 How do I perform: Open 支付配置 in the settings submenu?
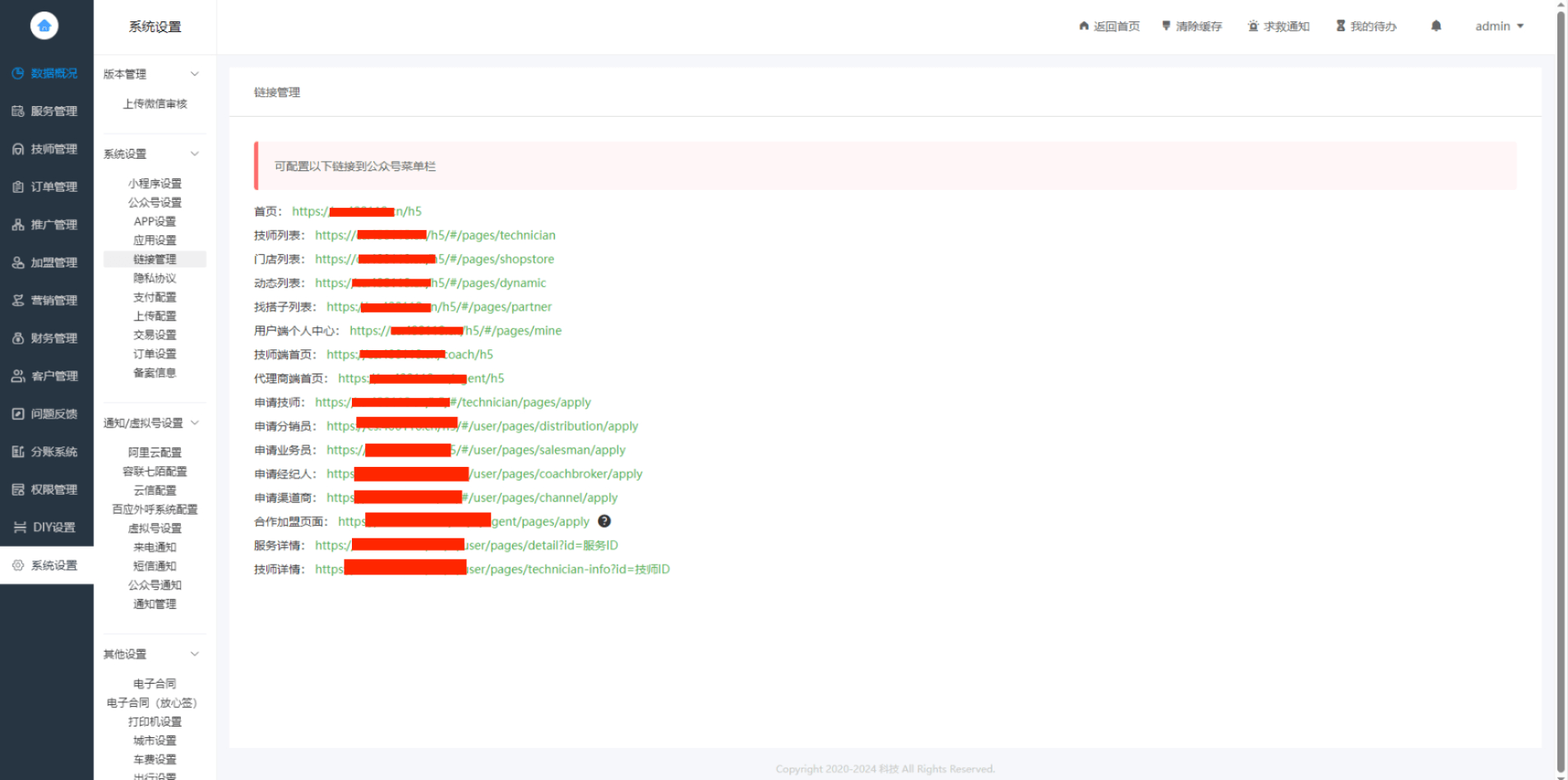pyautogui.click(x=155, y=297)
